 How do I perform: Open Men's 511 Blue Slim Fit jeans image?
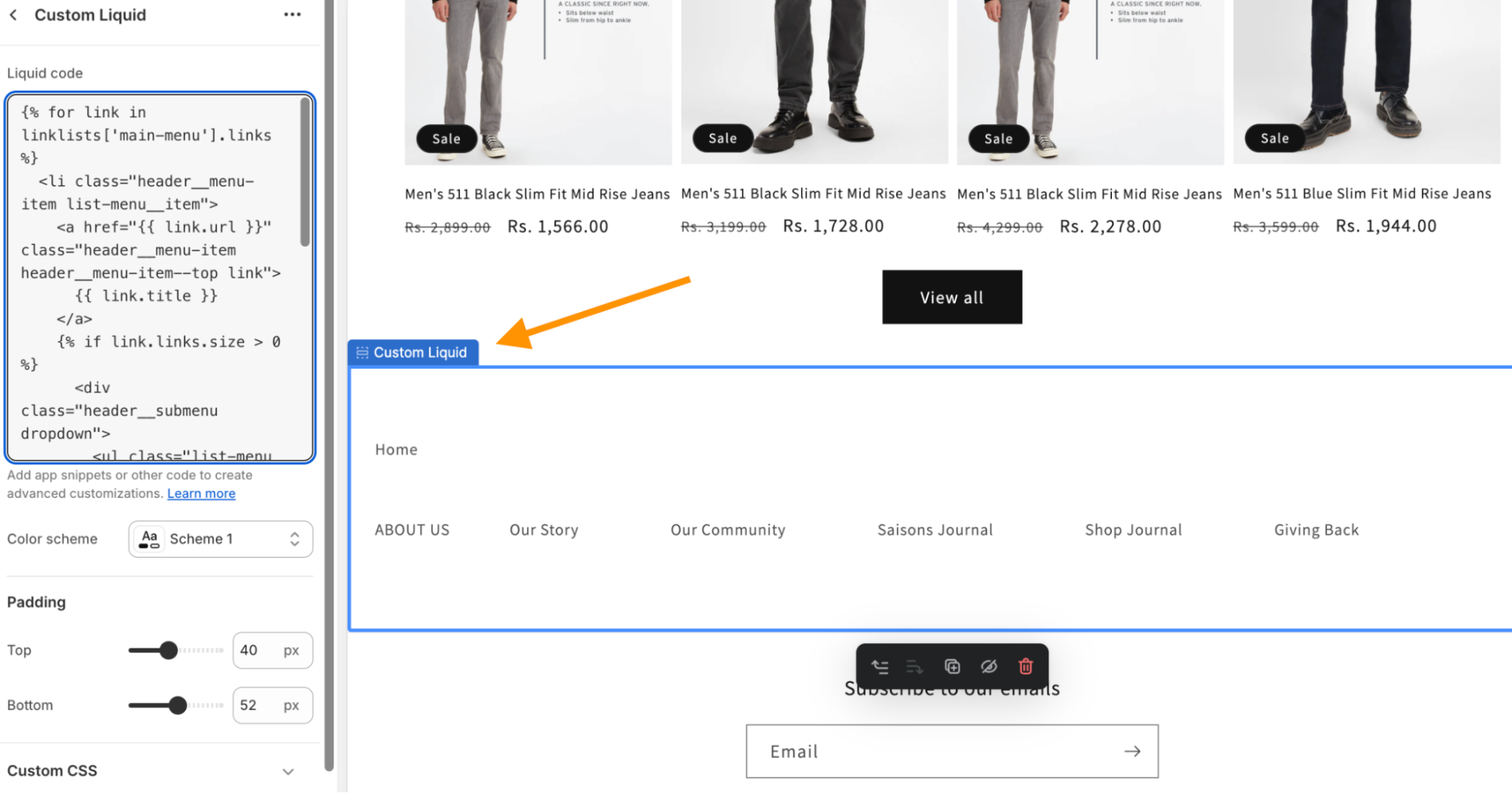[x=1366, y=82]
